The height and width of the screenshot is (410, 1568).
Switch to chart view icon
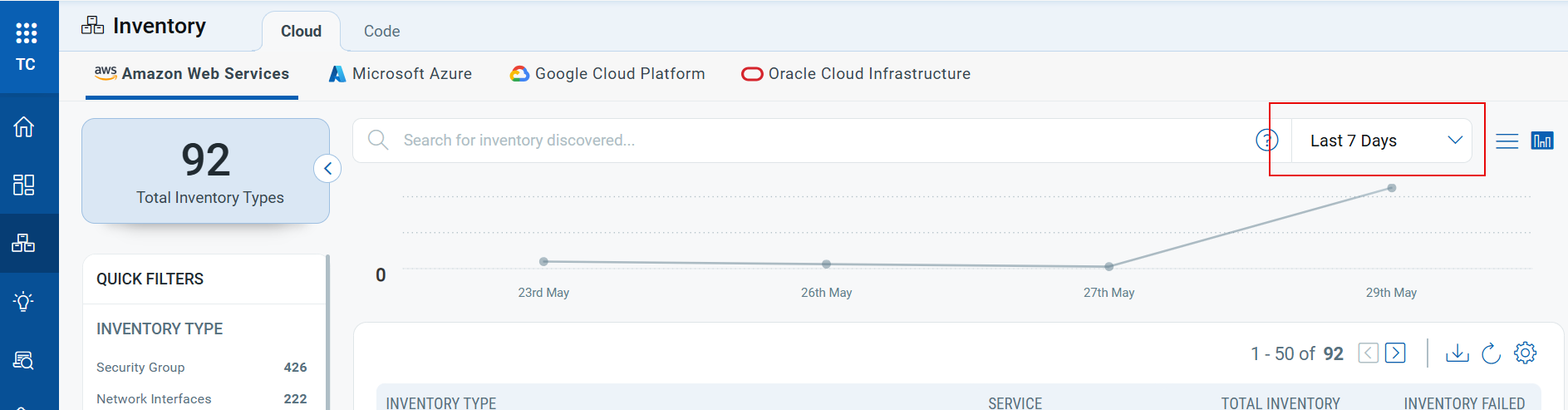(x=1542, y=141)
